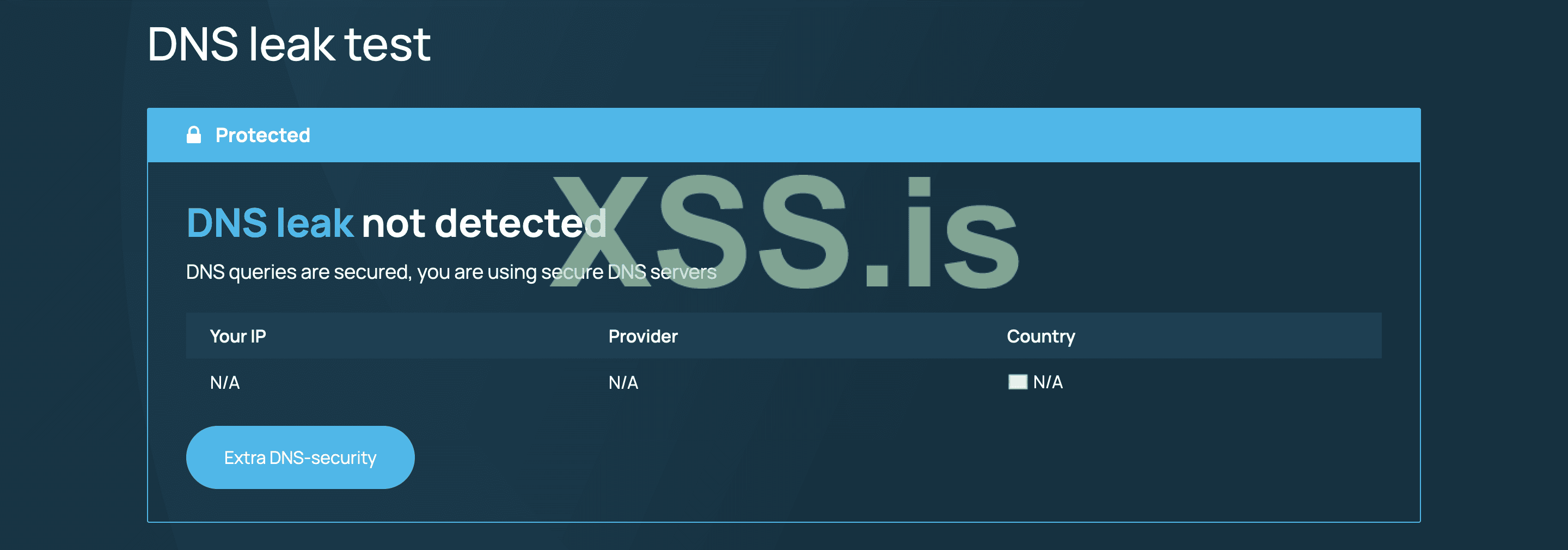Viewport: 1568px width, 550px height.
Task: Click the blank country flag icon
Action: coord(1017,382)
